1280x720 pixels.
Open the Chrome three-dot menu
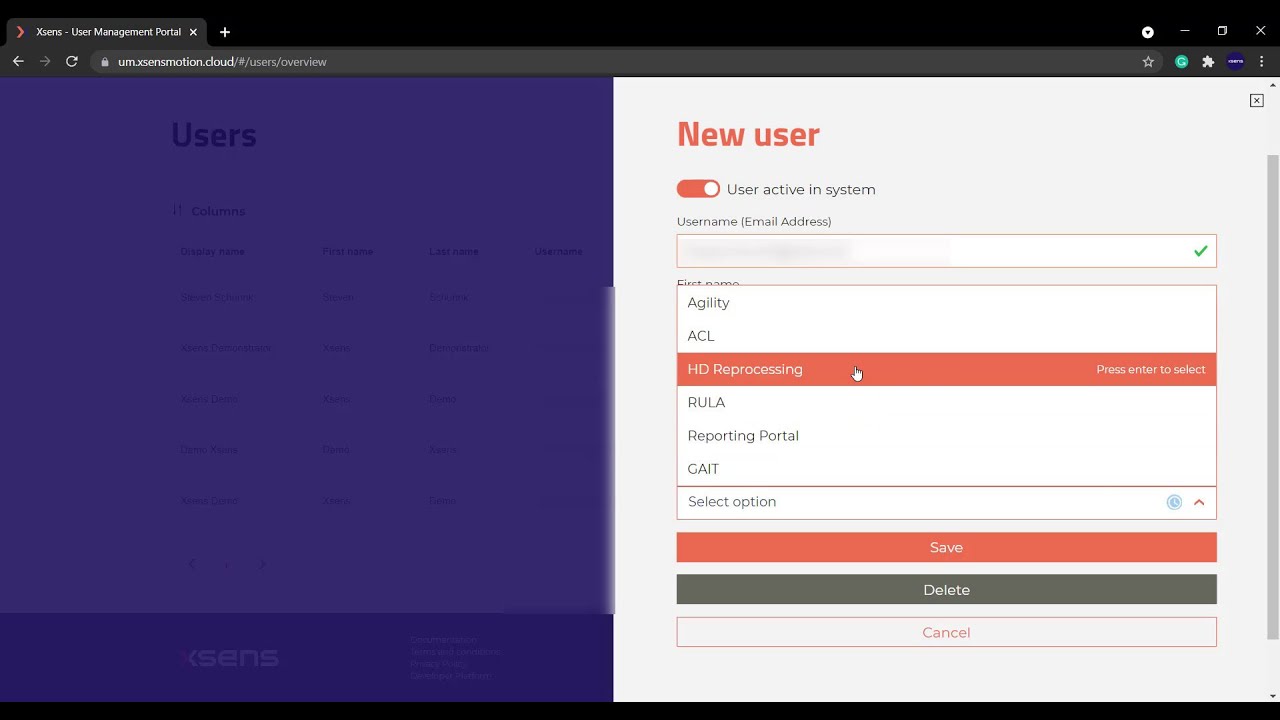click(x=1262, y=61)
